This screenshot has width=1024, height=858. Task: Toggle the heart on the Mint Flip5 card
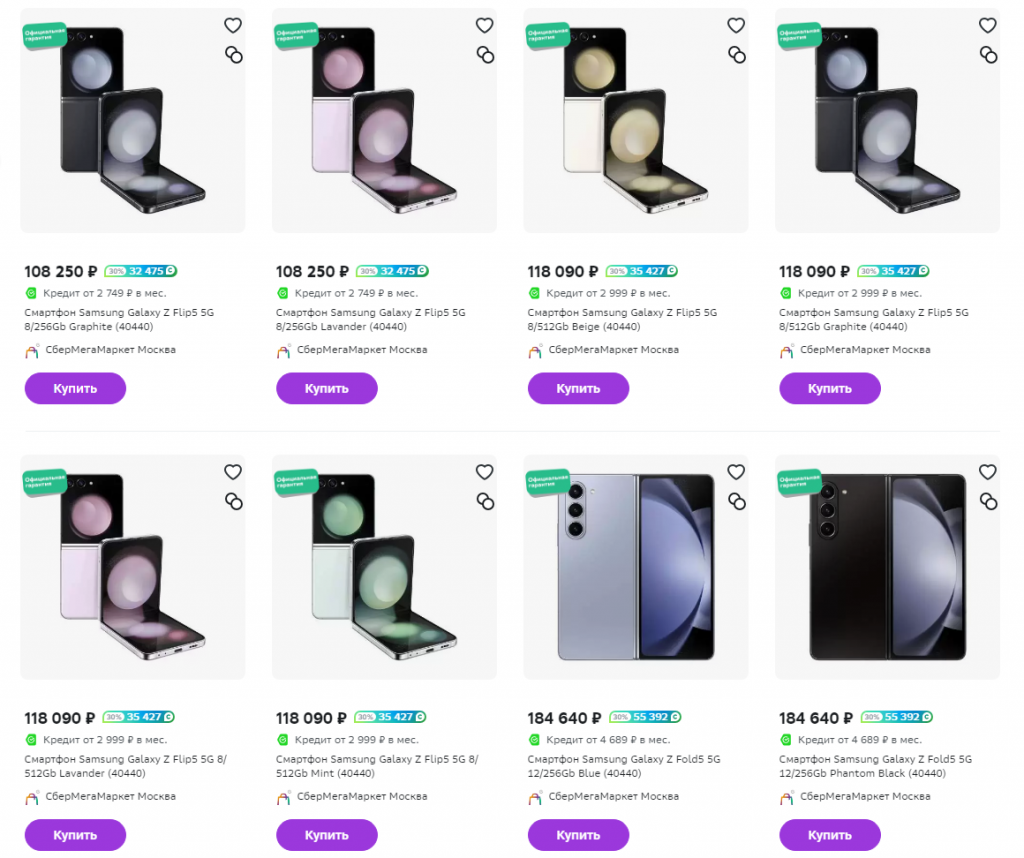click(x=485, y=471)
